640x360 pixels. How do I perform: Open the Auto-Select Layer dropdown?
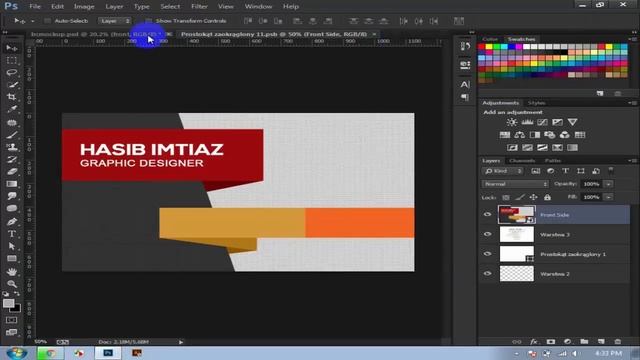(114, 21)
